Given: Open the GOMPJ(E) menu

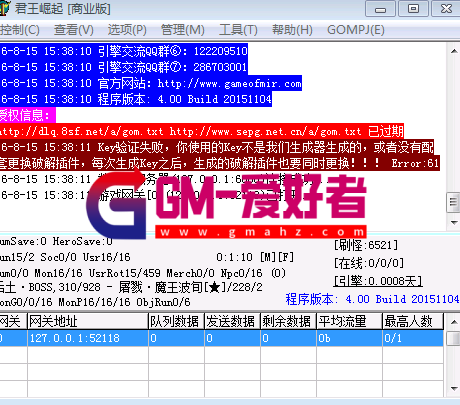Looking at the screenshot, I should click(356, 30).
